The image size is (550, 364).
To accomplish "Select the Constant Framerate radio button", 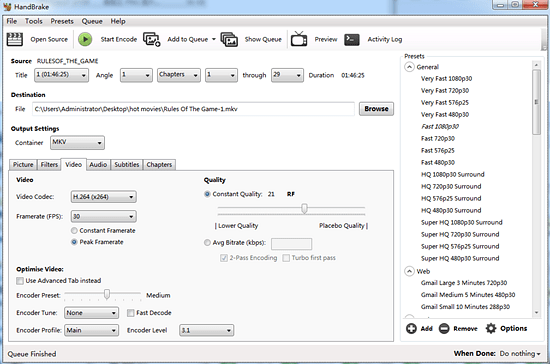I will (x=74, y=230).
